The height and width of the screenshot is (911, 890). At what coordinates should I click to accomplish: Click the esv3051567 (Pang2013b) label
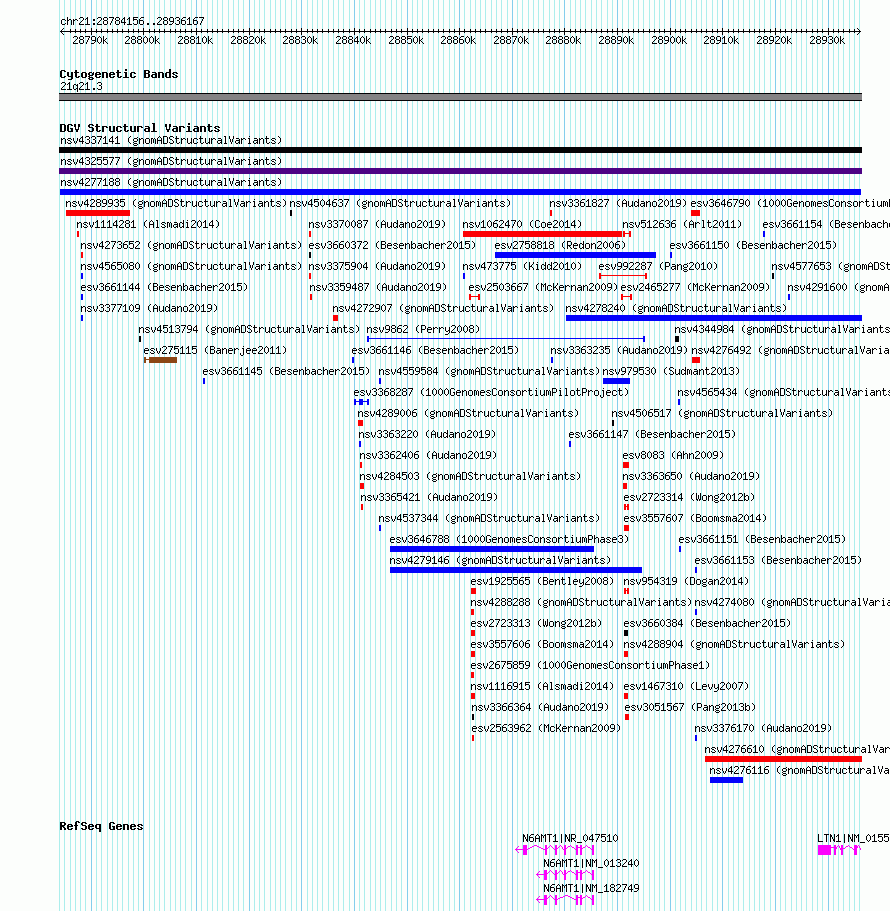tap(690, 707)
